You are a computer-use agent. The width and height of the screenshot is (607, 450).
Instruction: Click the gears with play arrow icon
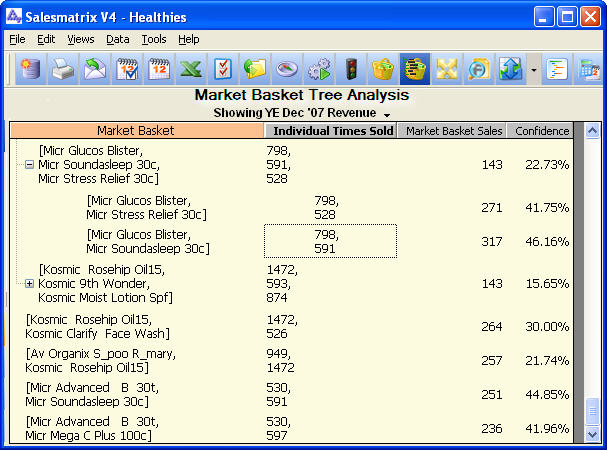click(x=319, y=69)
